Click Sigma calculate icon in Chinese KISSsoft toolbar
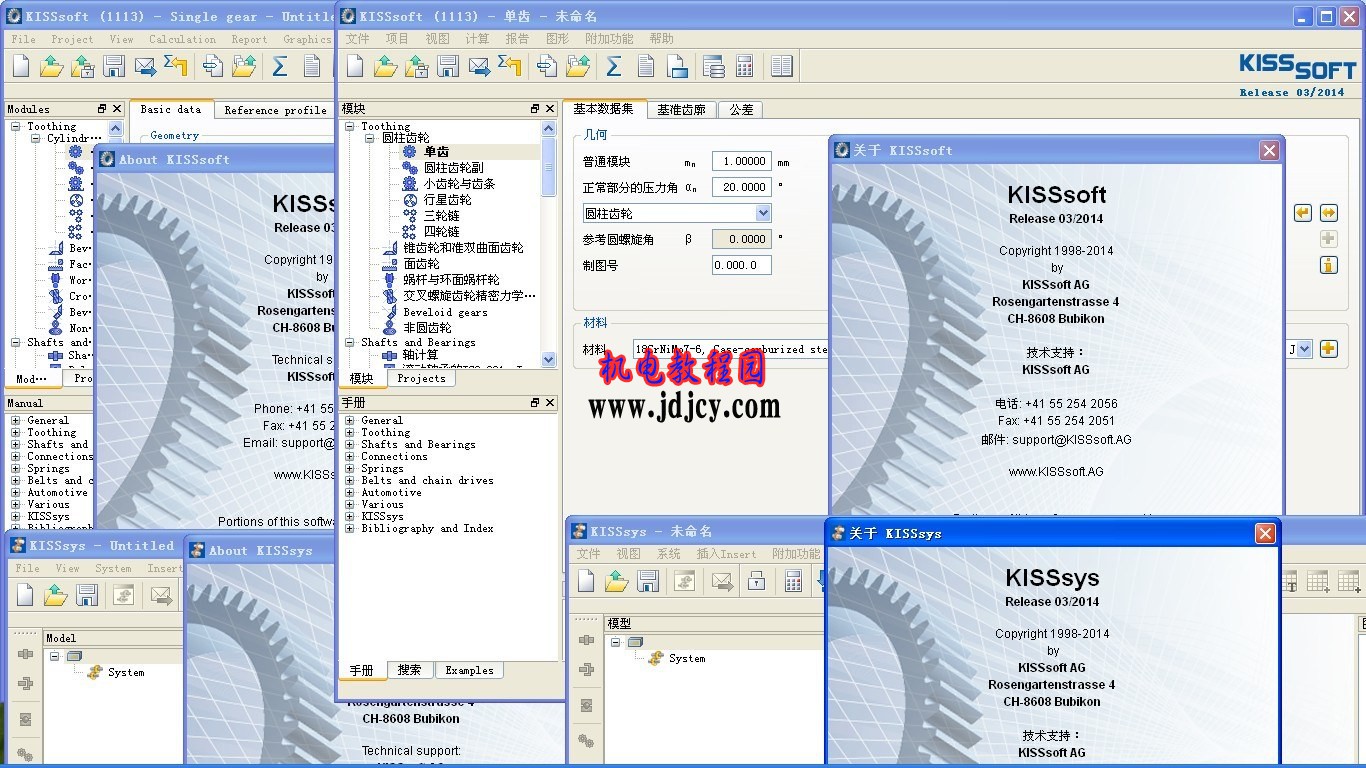1366x768 pixels. coord(614,67)
